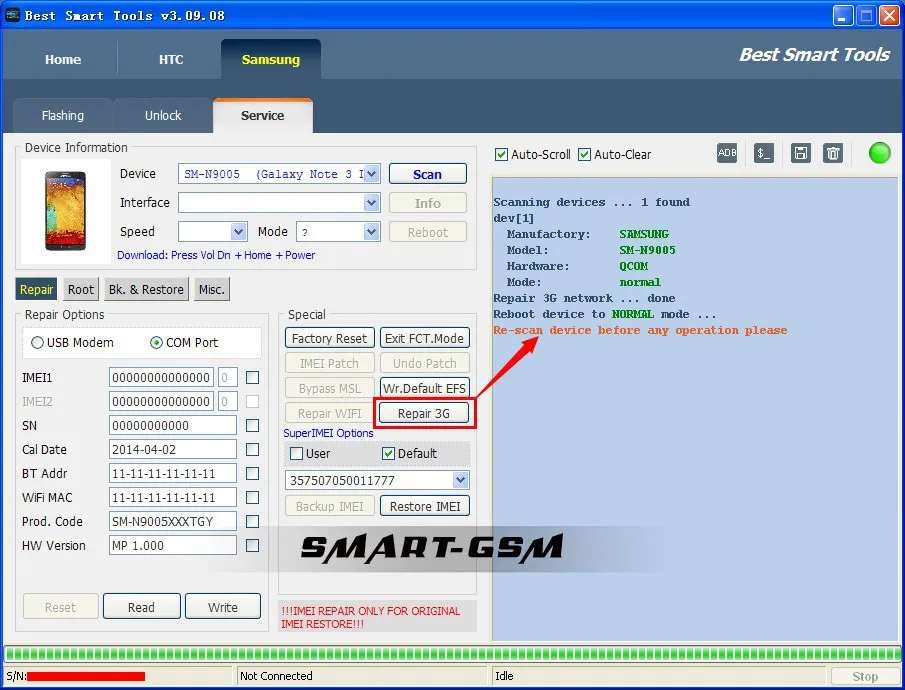Viewport: 905px width, 690px height.
Task: Click the Stop button in status bar
Action: pyautogui.click(x=865, y=676)
